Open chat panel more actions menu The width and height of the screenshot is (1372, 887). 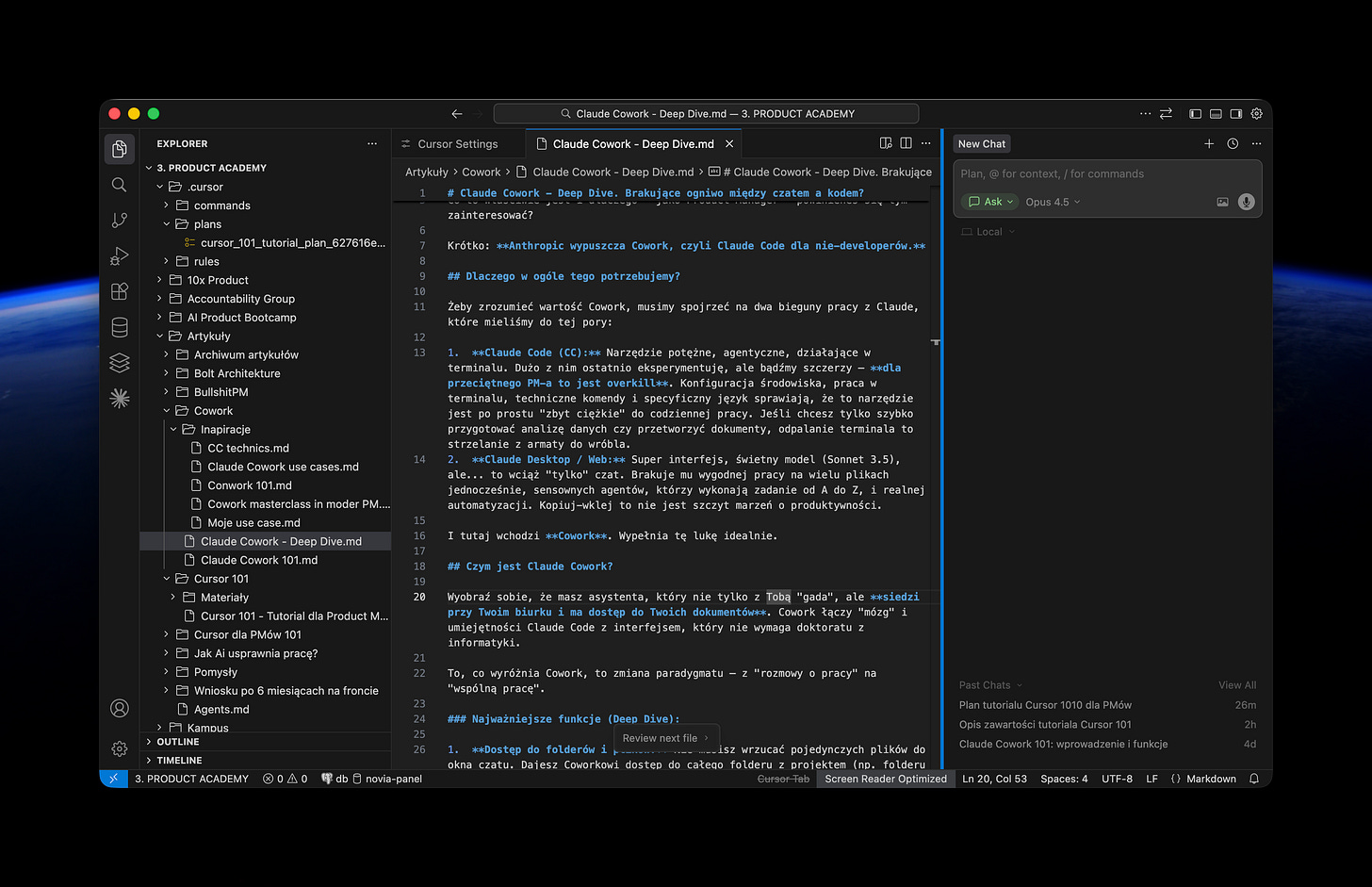(1256, 143)
